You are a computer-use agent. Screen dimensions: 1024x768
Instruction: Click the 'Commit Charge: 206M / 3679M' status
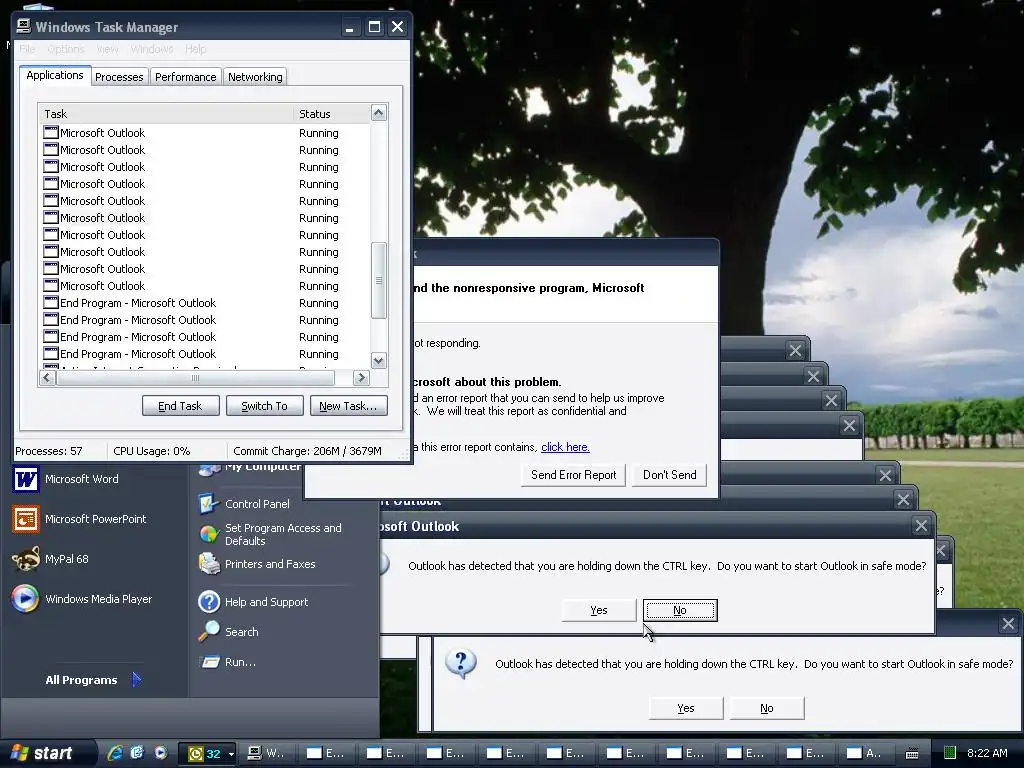[x=308, y=451]
